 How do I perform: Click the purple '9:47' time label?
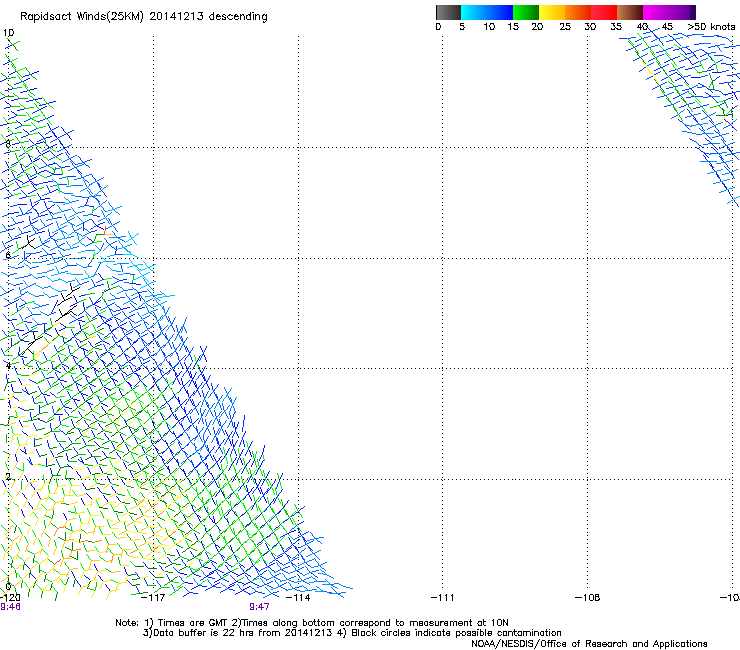tap(259, 607)
